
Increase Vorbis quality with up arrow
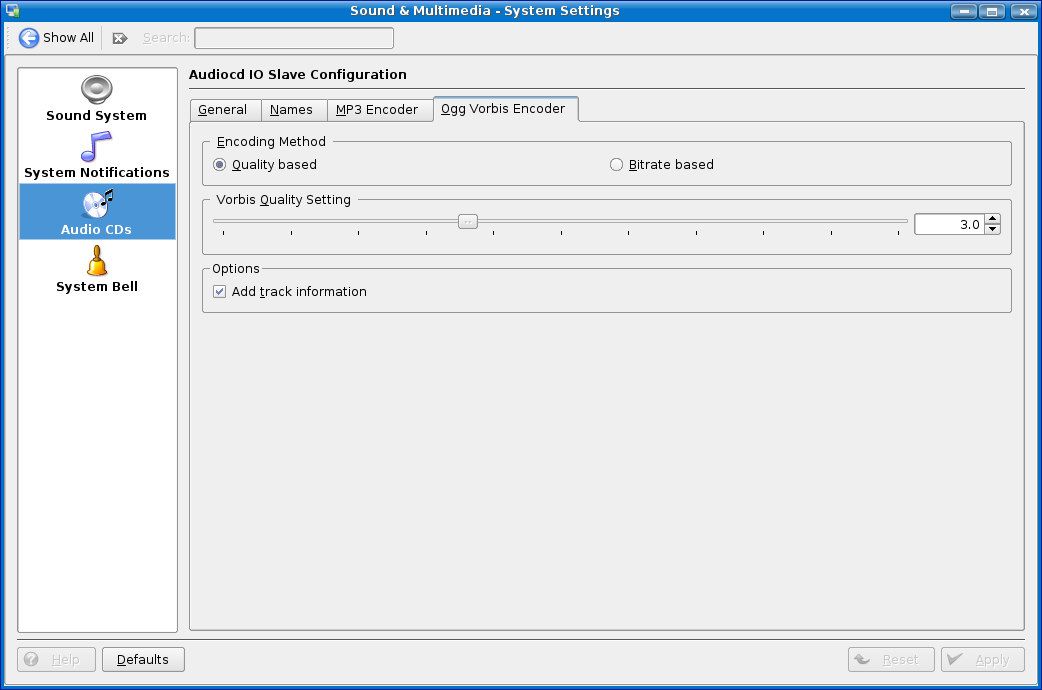(992, 219)
